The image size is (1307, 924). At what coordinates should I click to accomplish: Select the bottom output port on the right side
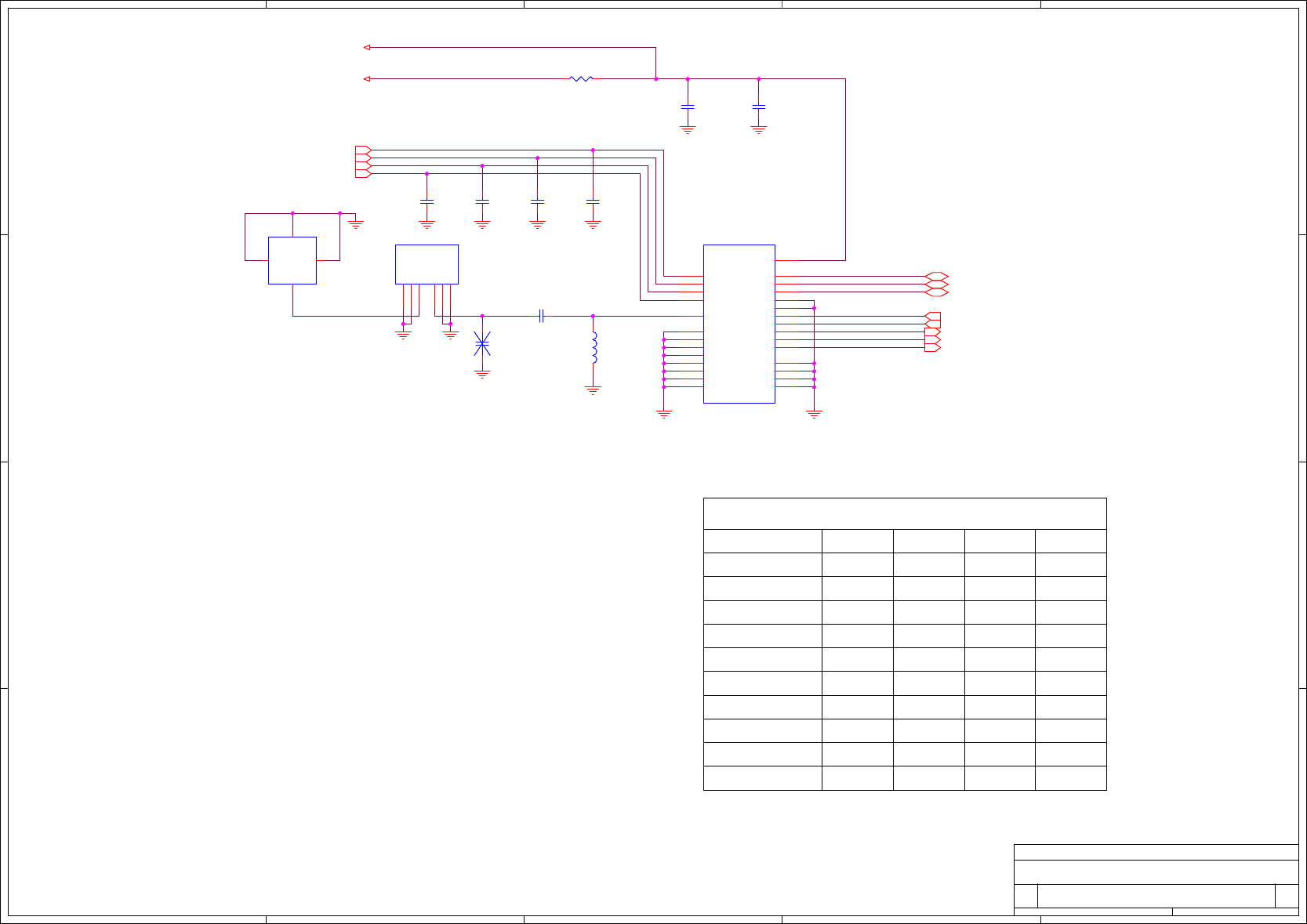pyautogui.click(x=932, y=347)
